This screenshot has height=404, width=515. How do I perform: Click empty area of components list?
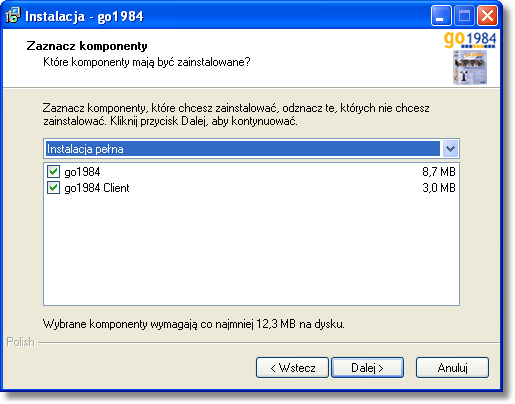click(251, 250)
